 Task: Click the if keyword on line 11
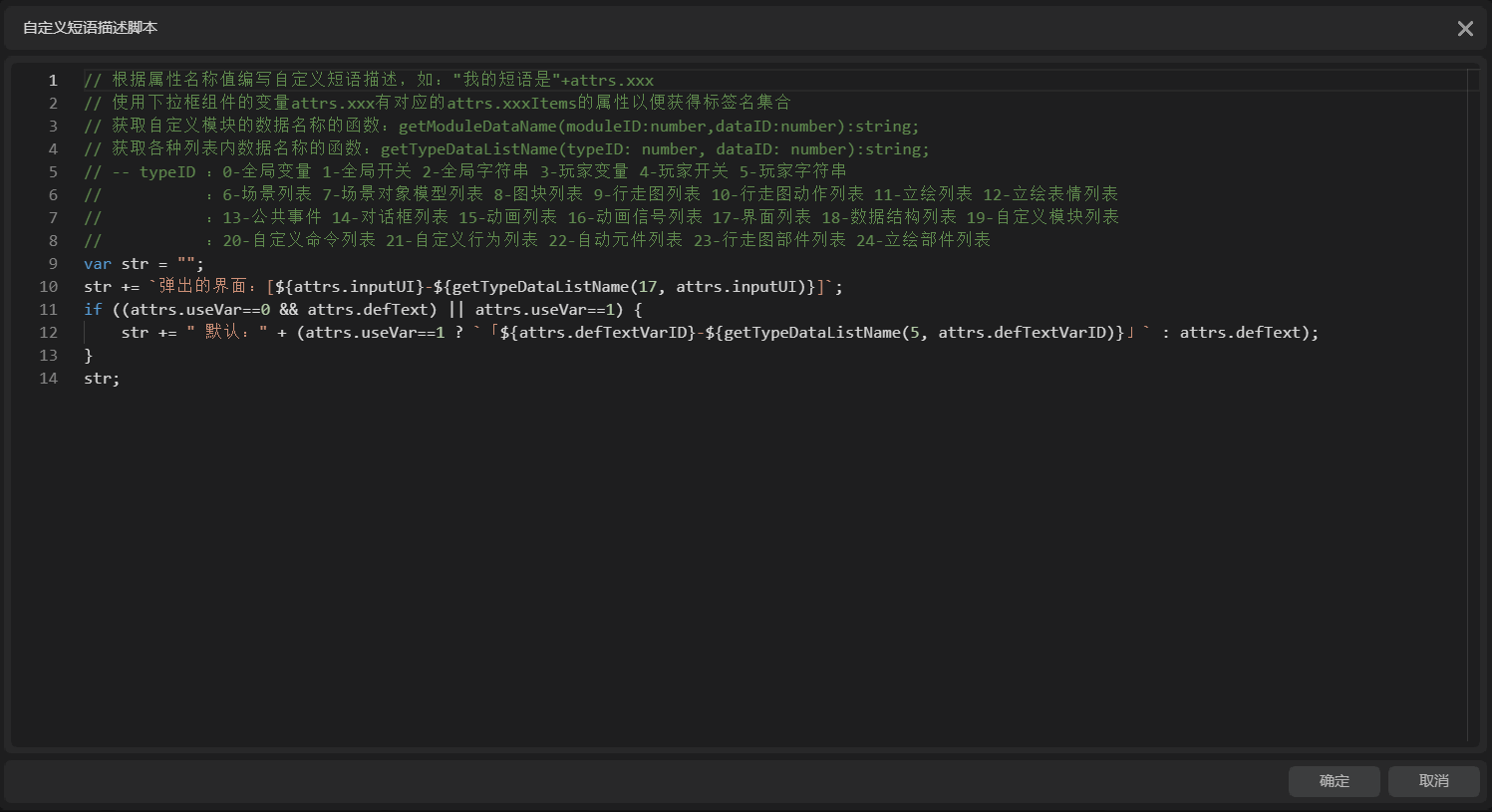pyautogui.click(x=93, y=309)
